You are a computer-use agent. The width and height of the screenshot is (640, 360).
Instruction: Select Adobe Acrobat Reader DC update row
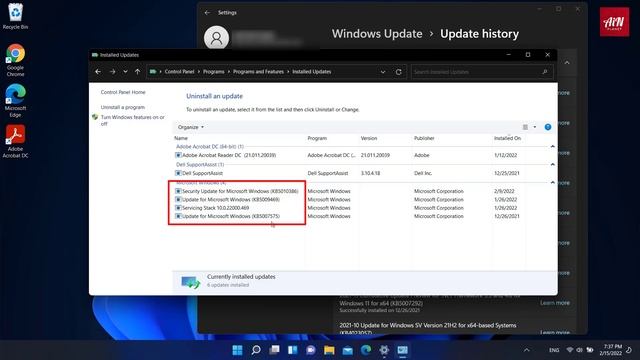349,156
